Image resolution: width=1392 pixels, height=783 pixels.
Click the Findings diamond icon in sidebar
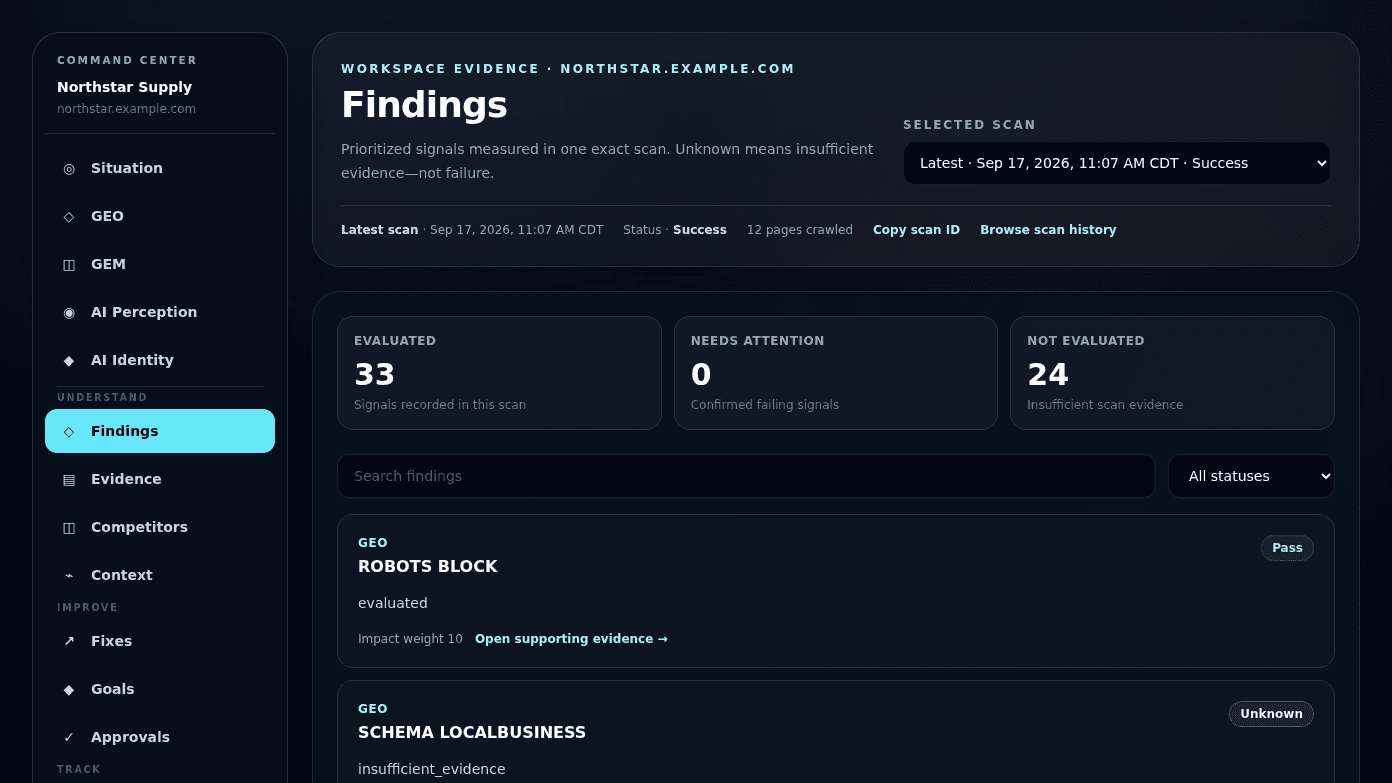pos(69,431)
